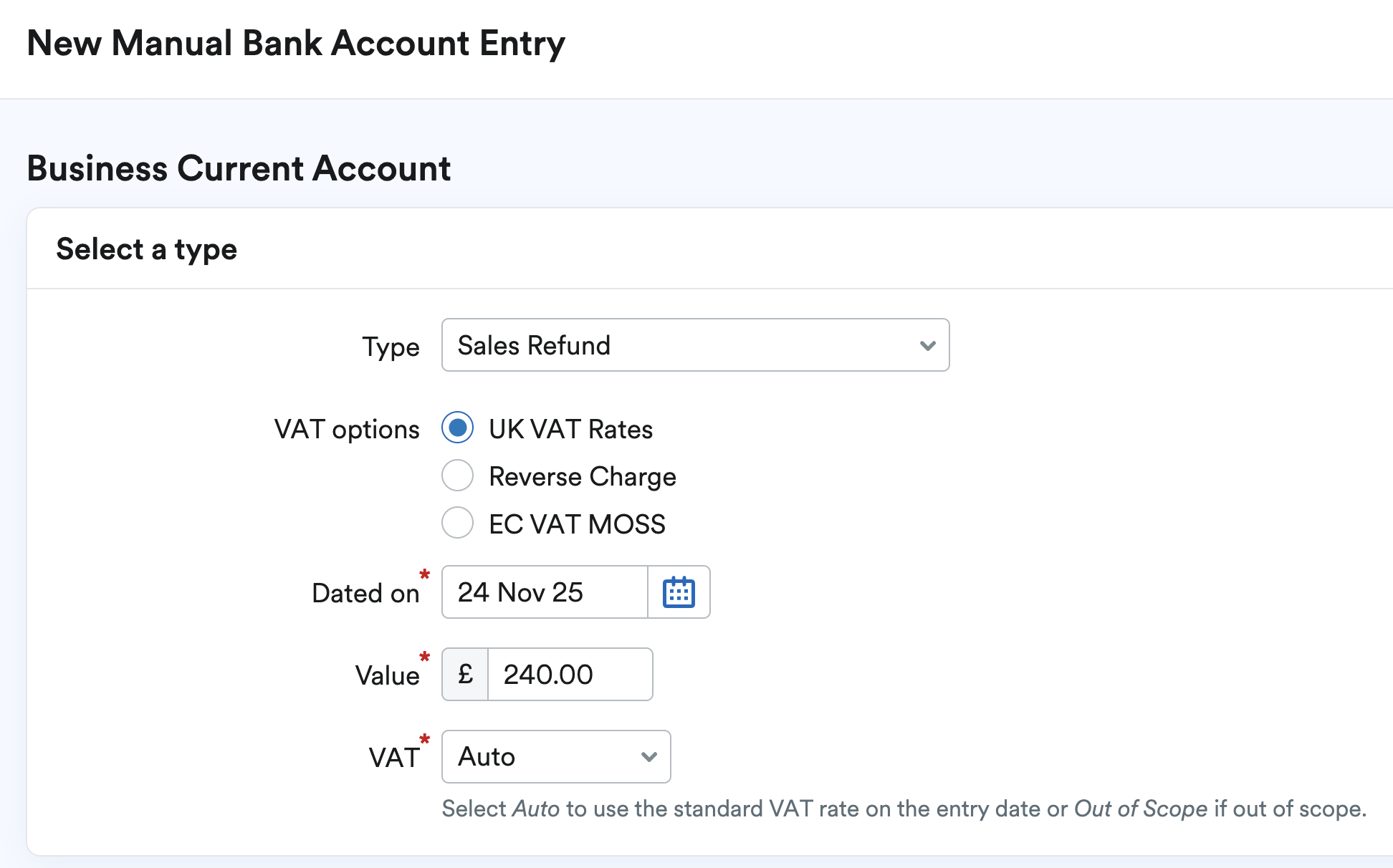Click the Type dropdown chevron arrow
Viewport: 1393px width, 868px height.
927,345
